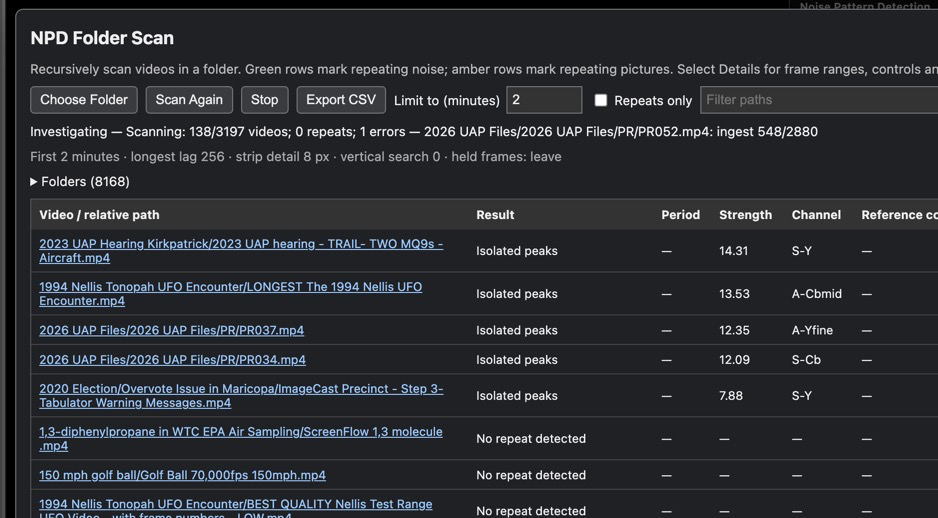
Task: Click Isolated peaks in PR034 row
Action: click(x=517, y=359)
